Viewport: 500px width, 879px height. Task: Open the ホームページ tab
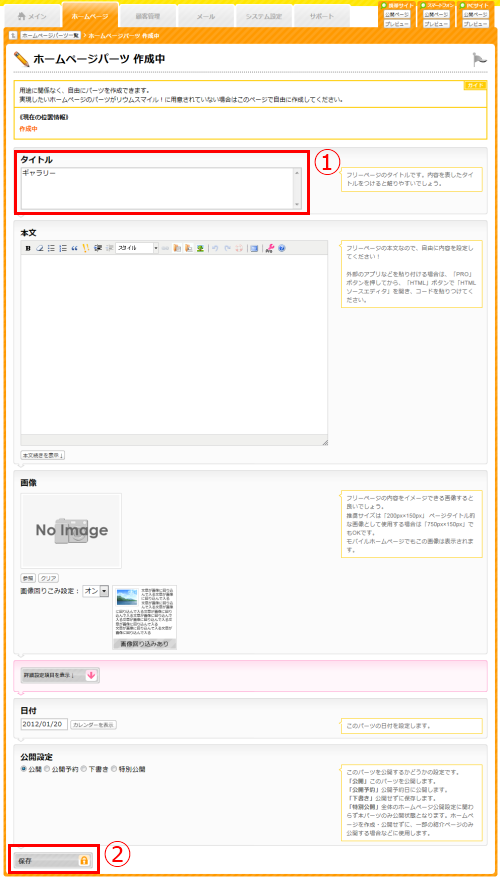tap(90, 16)
